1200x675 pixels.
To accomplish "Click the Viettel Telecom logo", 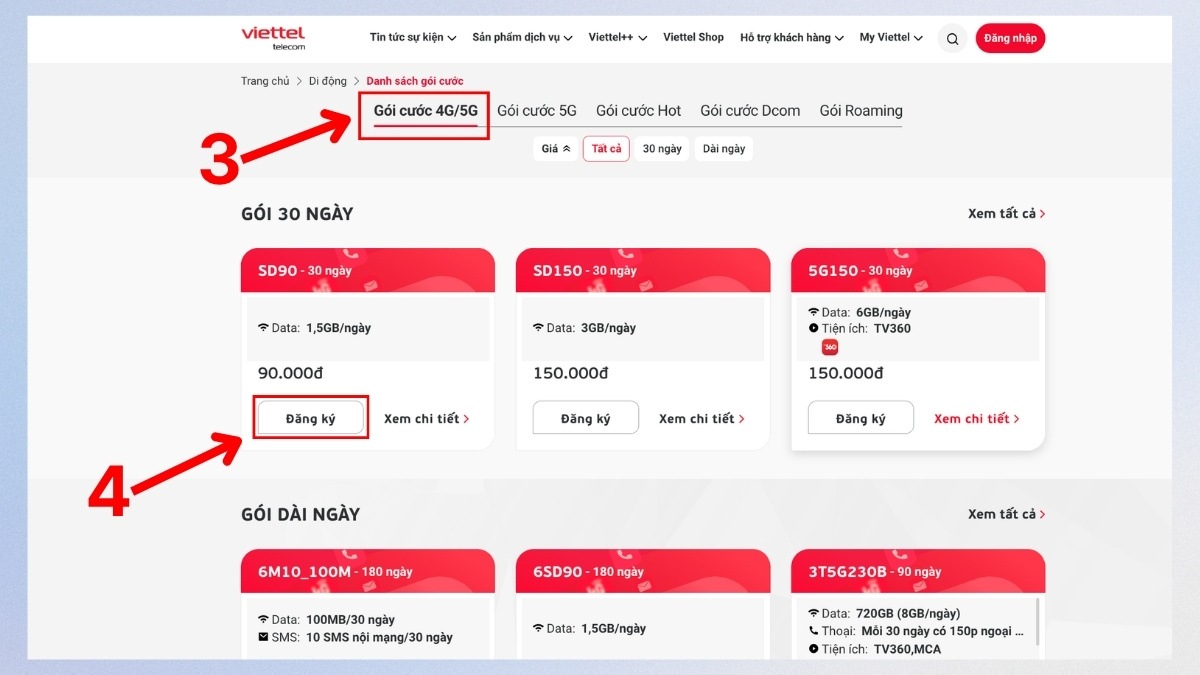I will coord(273,38).
